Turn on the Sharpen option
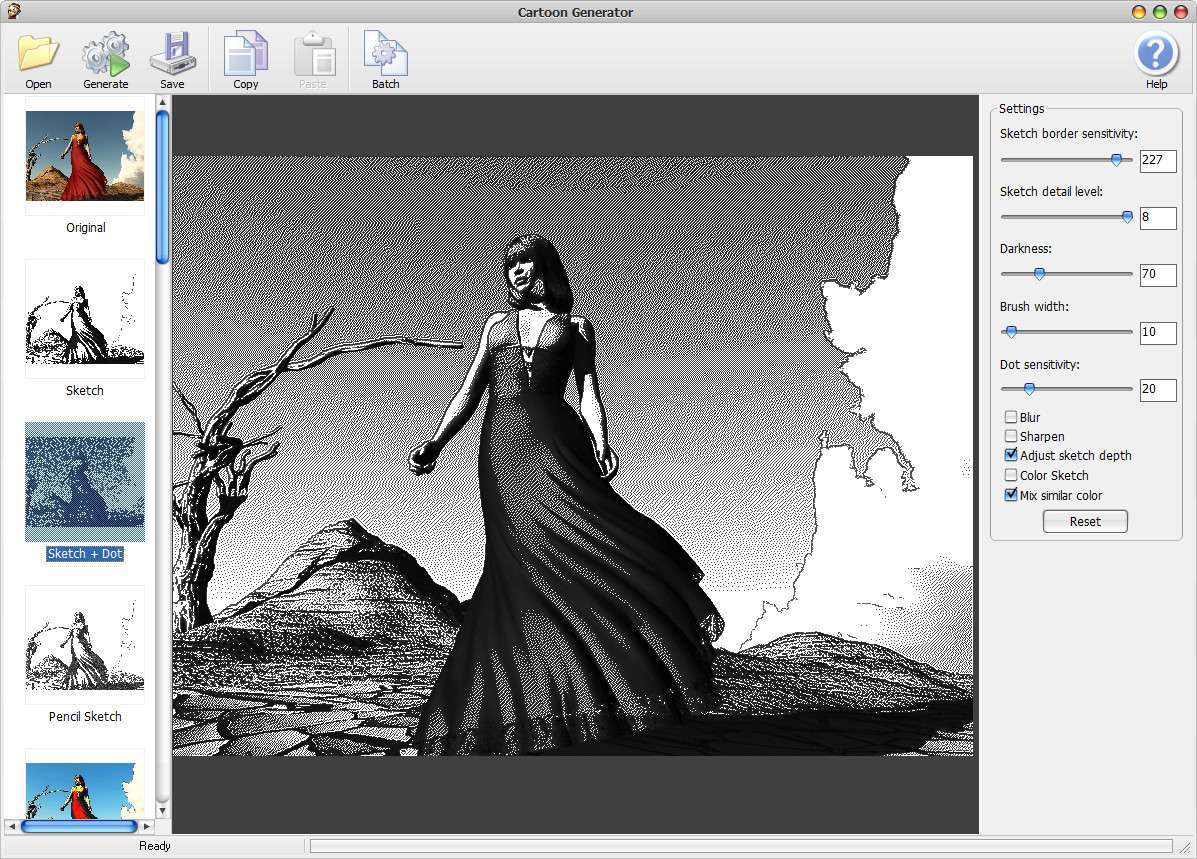Image resolution: width=1197 pixels, height=859 pixels. tap(1011, 436)
